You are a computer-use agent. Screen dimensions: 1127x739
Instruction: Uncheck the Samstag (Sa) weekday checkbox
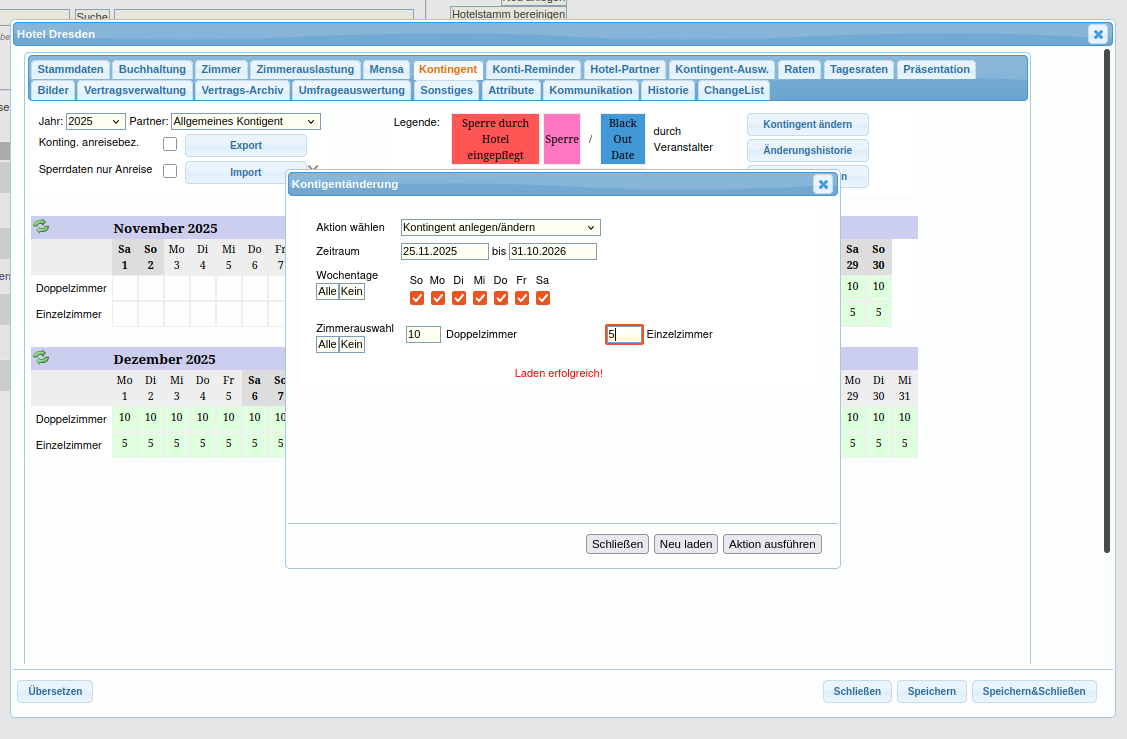(543, 298)
